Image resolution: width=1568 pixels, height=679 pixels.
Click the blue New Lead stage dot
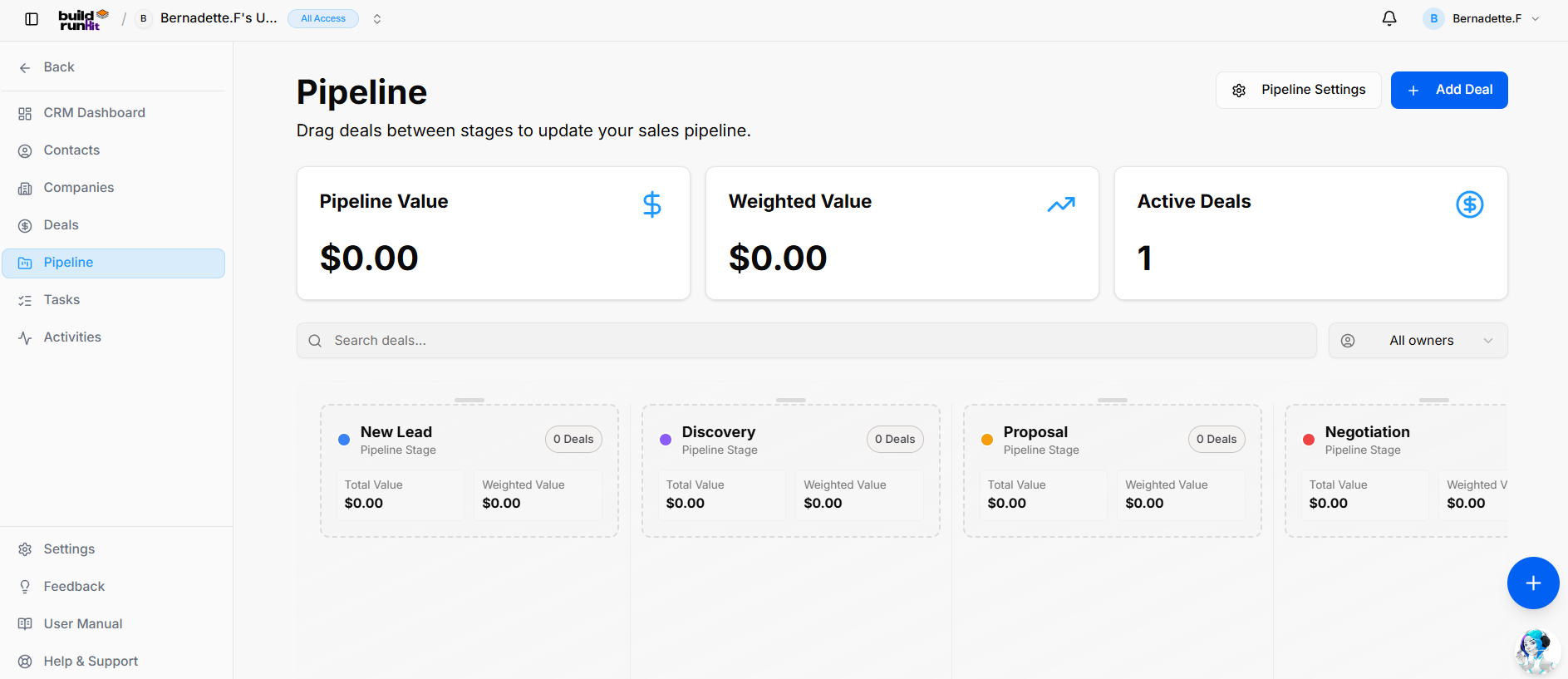tap(344, 440)
